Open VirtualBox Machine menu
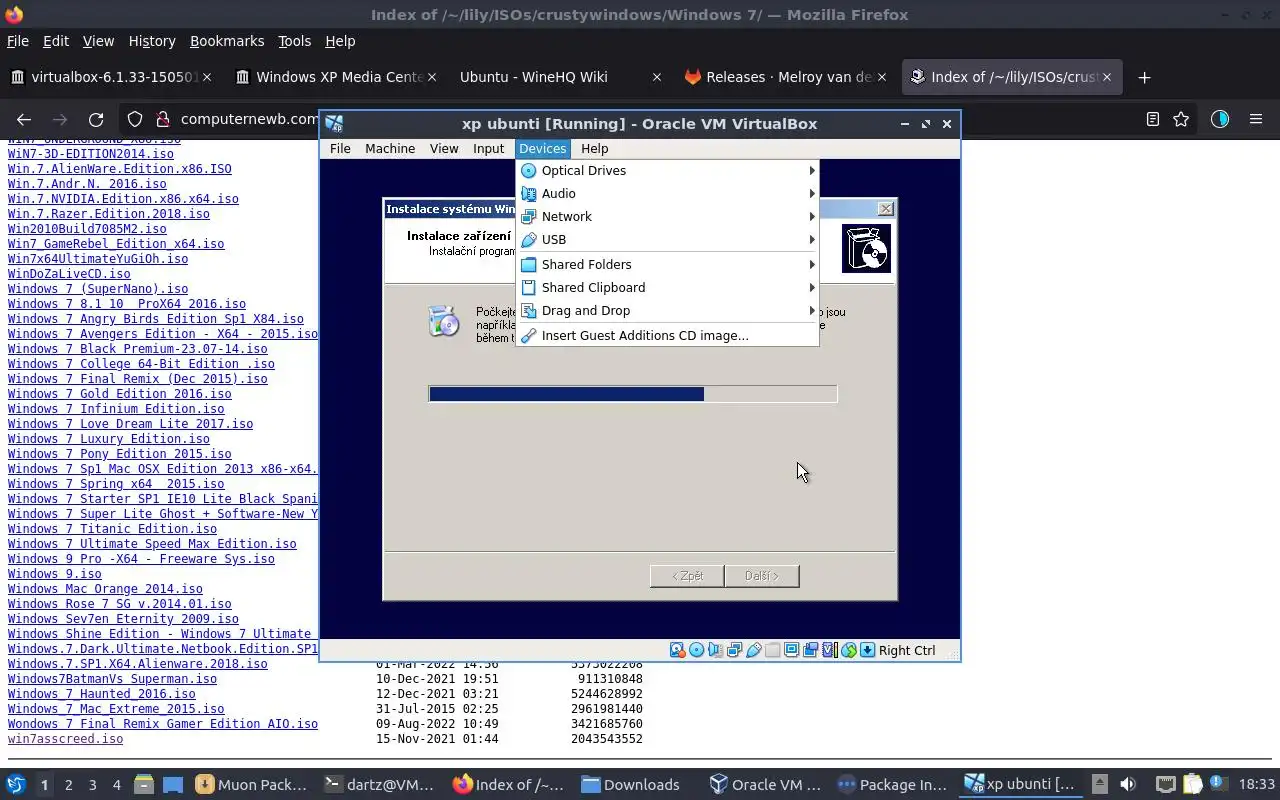 (x=390, y=148)
